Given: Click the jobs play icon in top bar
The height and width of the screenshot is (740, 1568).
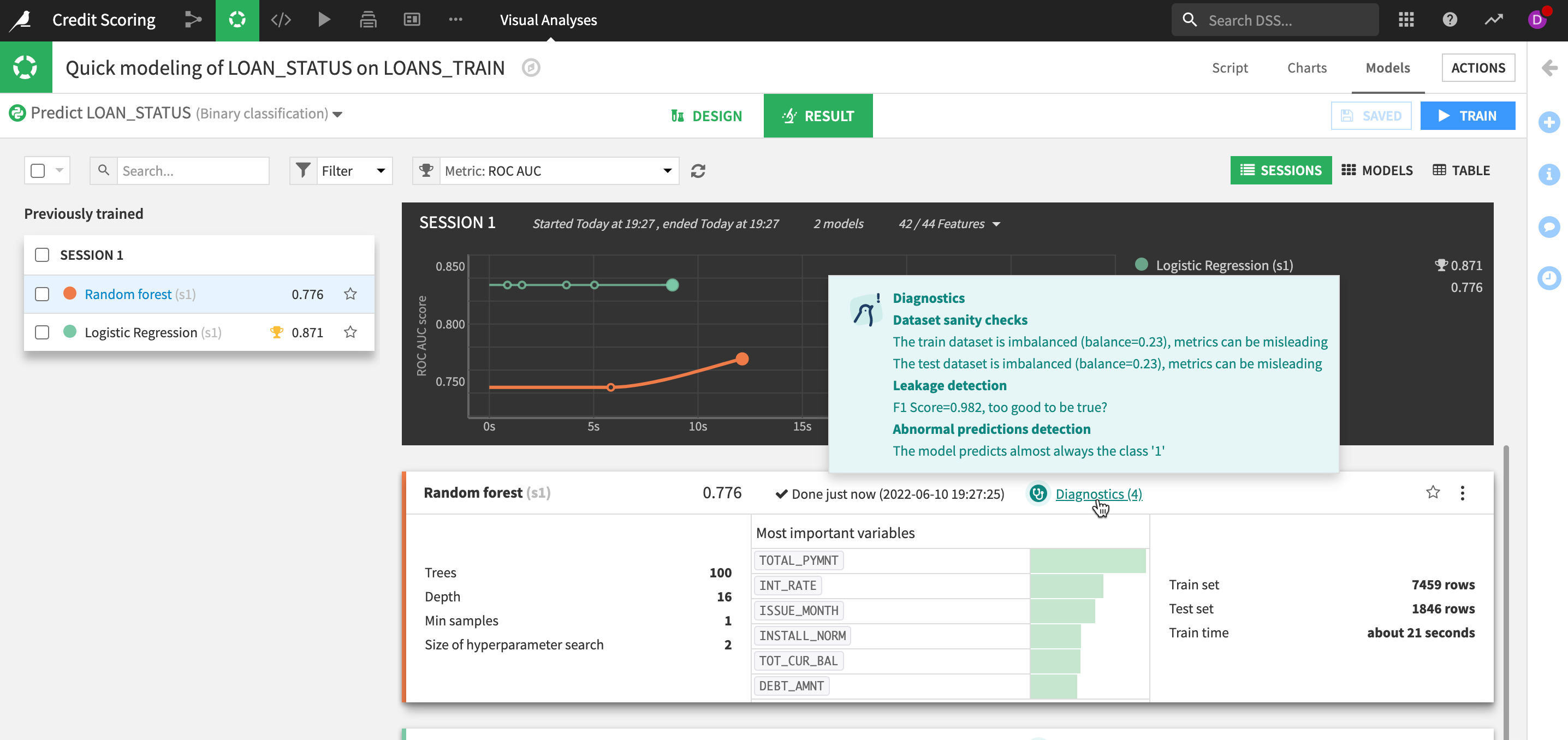Looking at the screenshot, I should [324, 20].
